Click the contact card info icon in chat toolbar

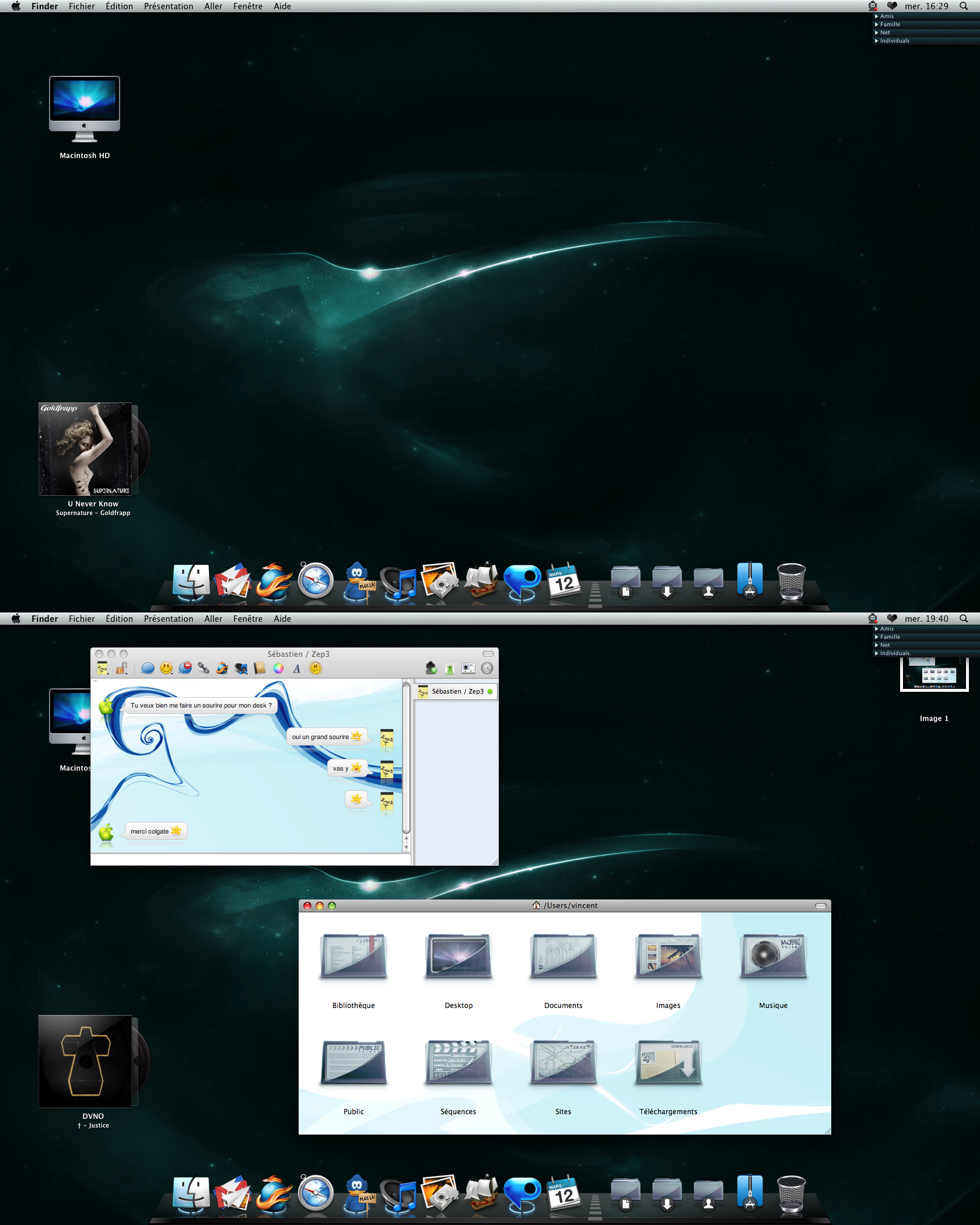point(468,668)
